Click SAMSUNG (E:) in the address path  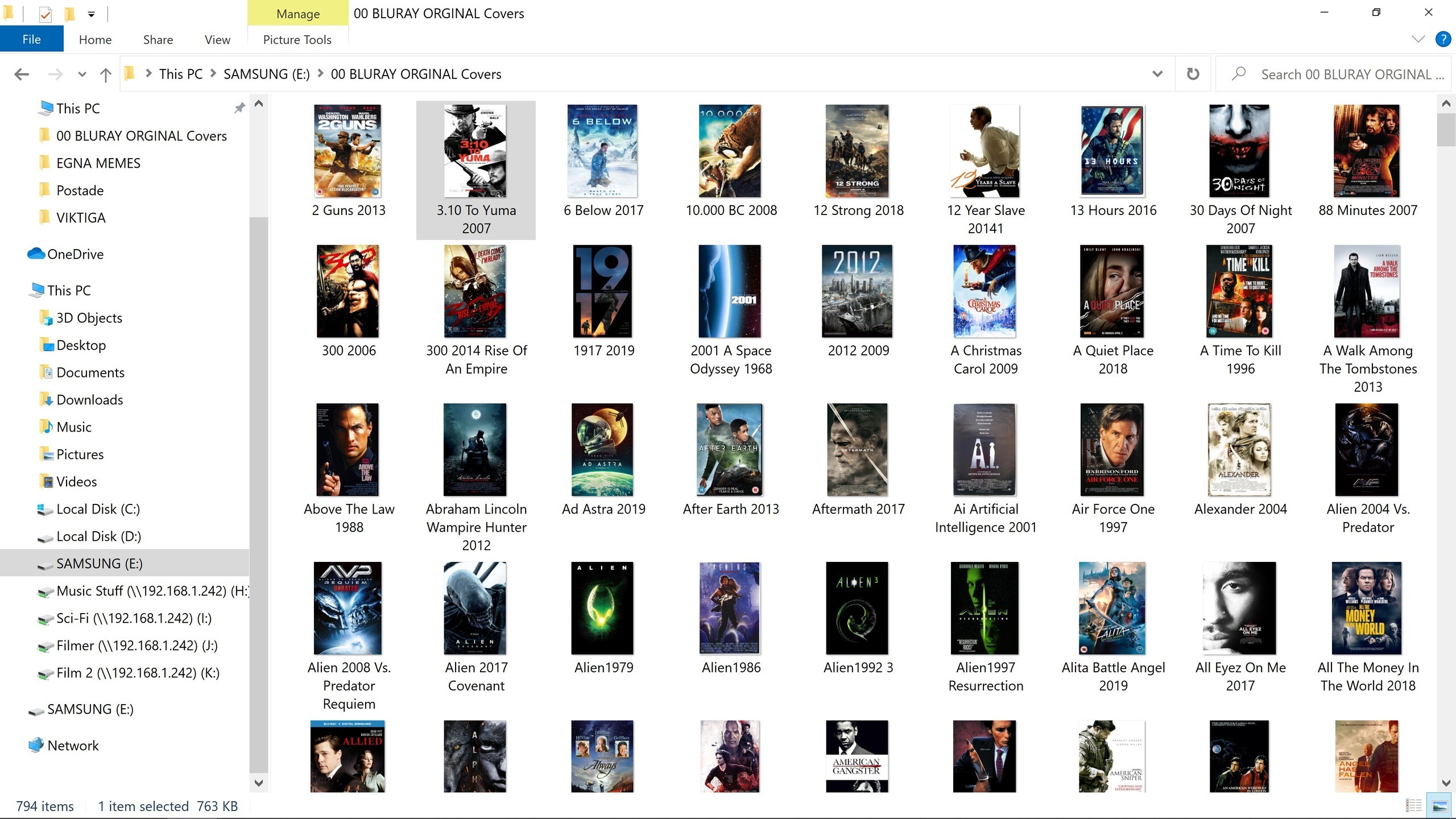tap(267, 74)
